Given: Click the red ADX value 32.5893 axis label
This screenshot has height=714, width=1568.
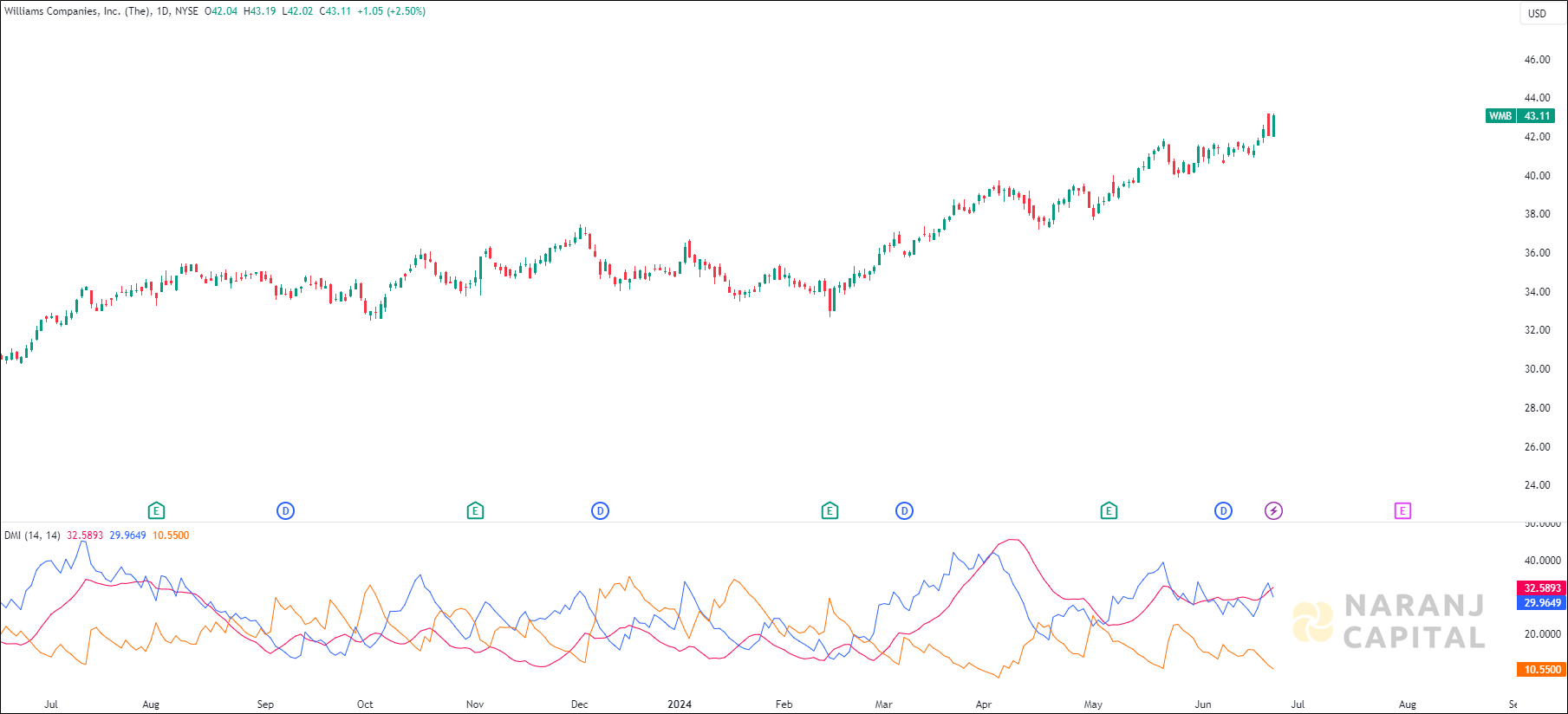Looking at the screenshot, I should pos(1542,588).
